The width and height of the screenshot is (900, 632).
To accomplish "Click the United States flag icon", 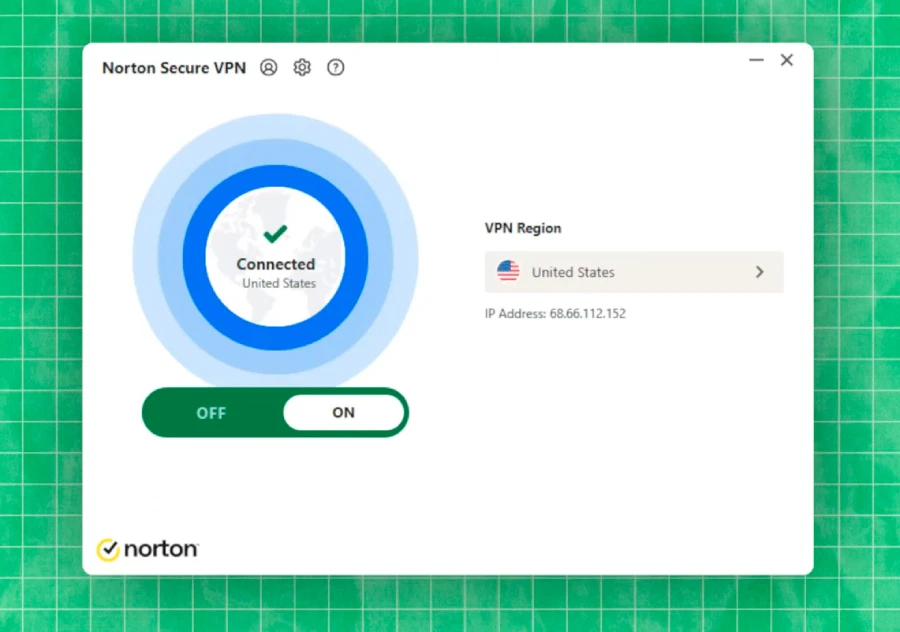I will (508, 271).
